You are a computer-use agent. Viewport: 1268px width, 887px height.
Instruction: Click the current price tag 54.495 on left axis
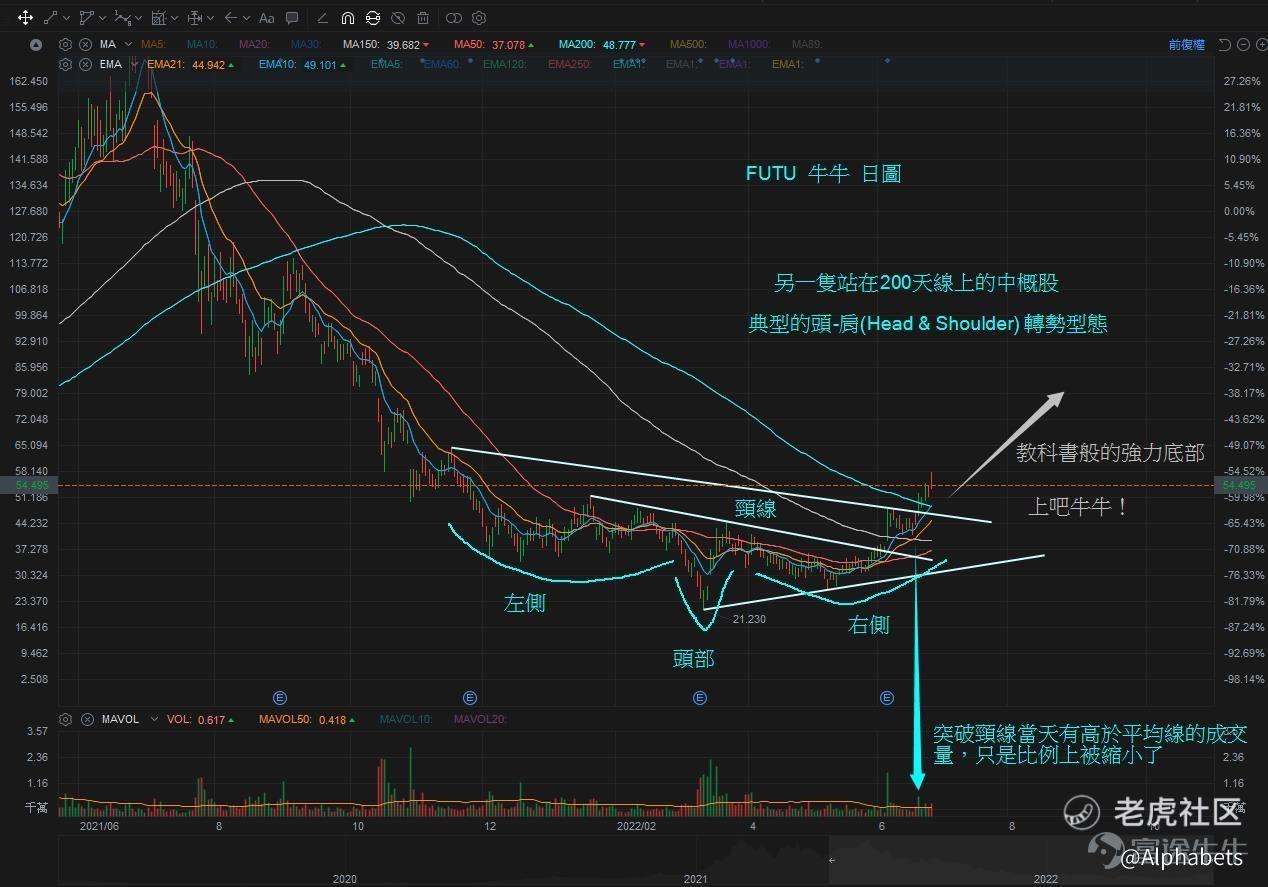point(32,485)
